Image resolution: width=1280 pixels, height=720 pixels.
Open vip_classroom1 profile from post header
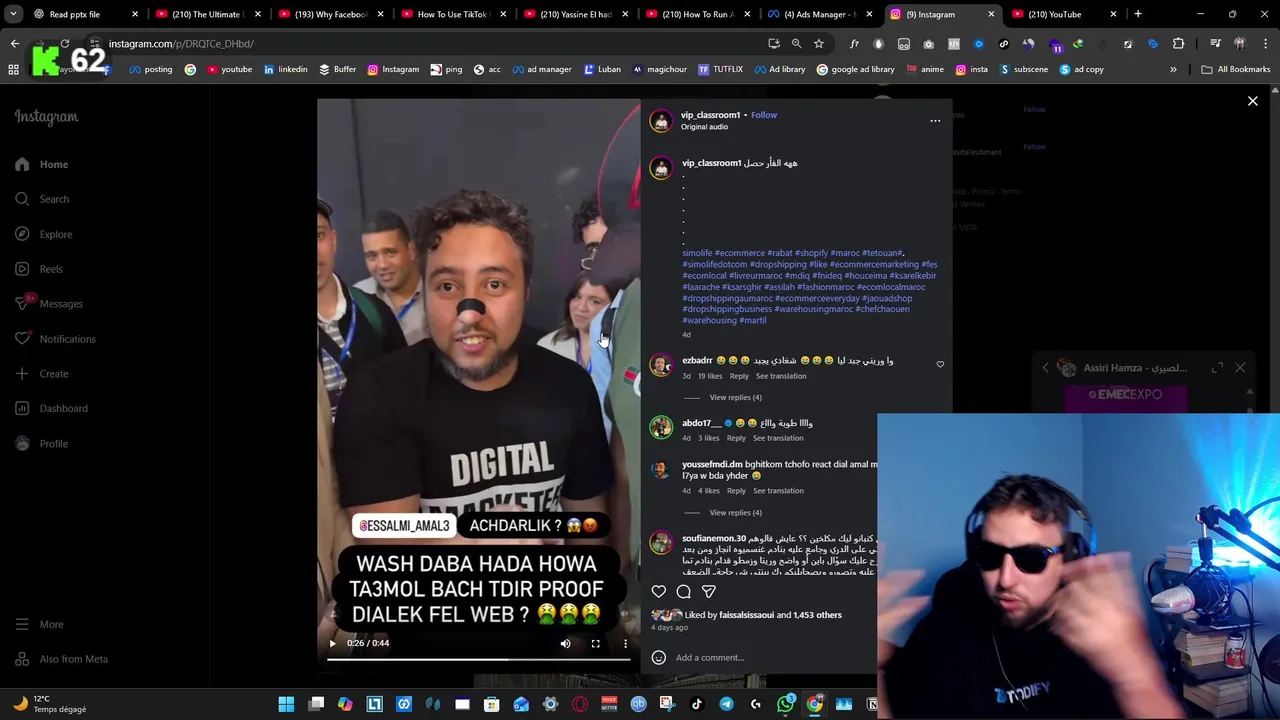tap(710, 115)
